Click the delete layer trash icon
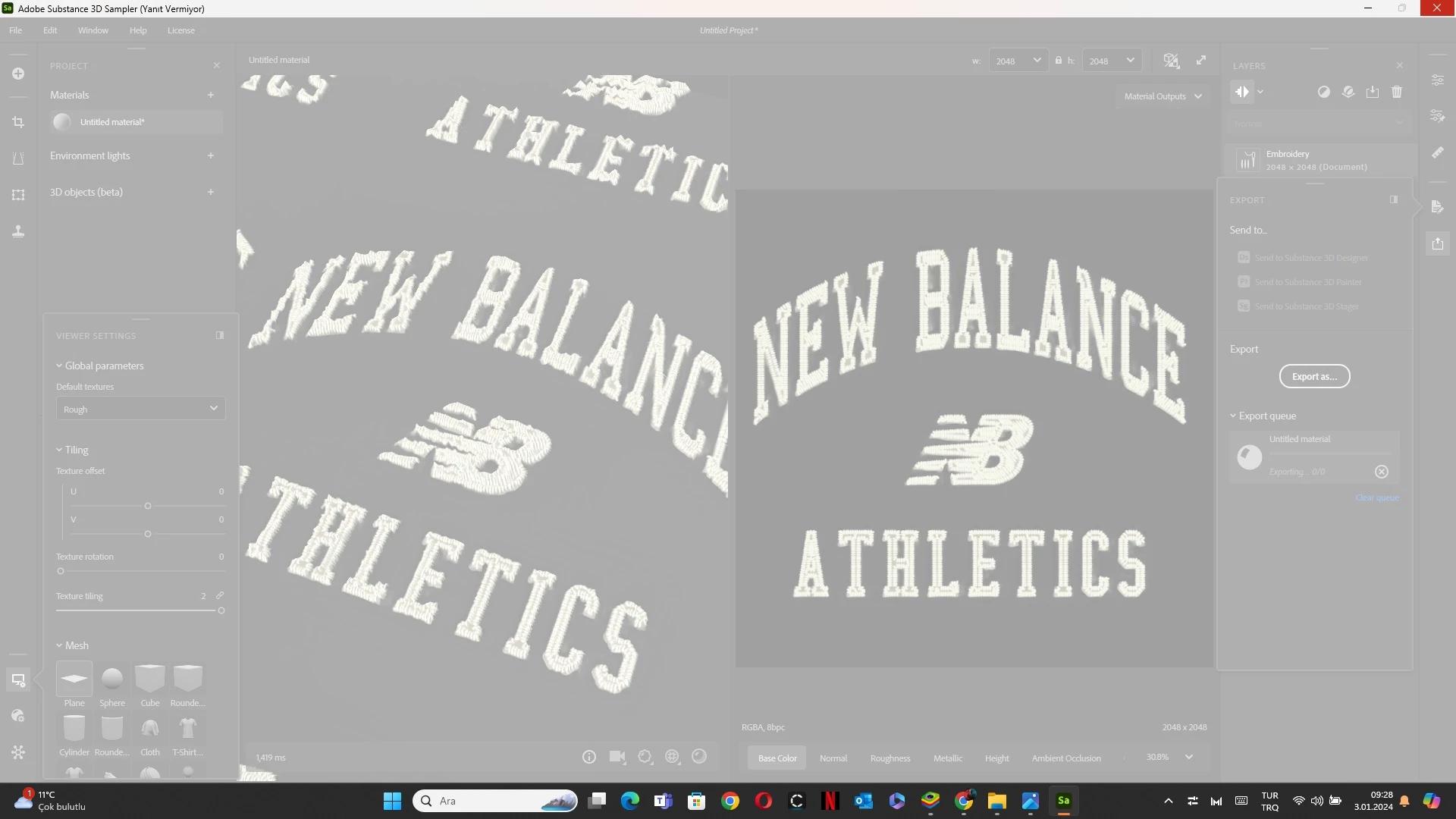 (1397, 92)
